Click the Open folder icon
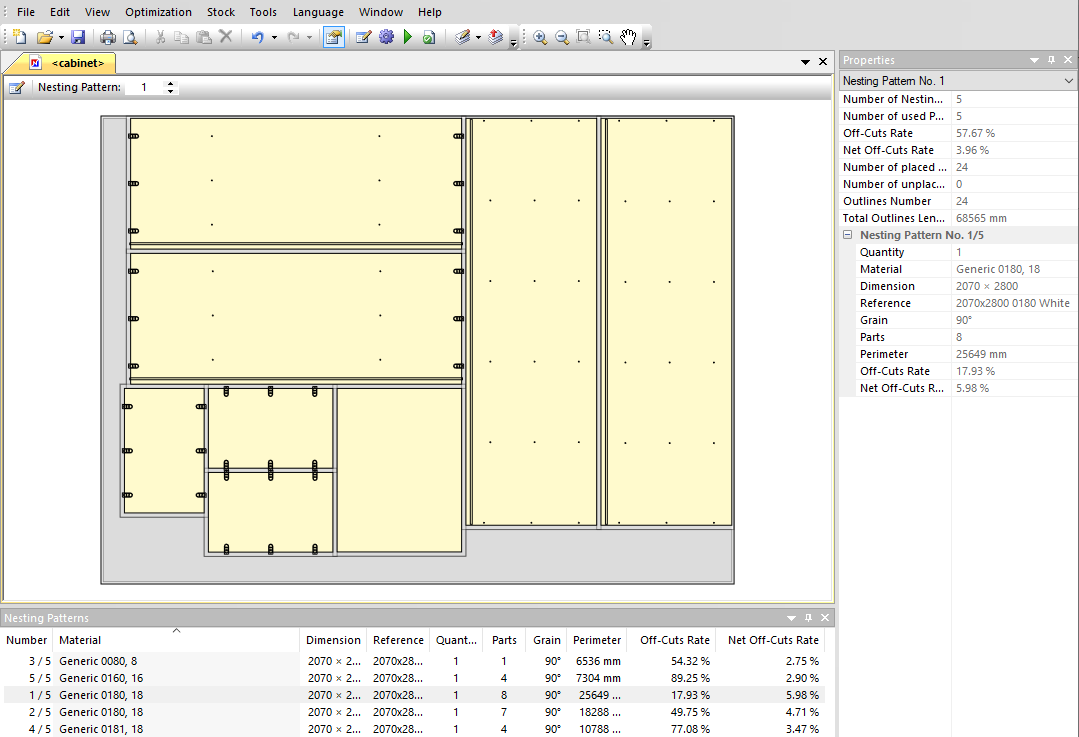The width and height of the screenshot is (1079, 737). [45, 37]
